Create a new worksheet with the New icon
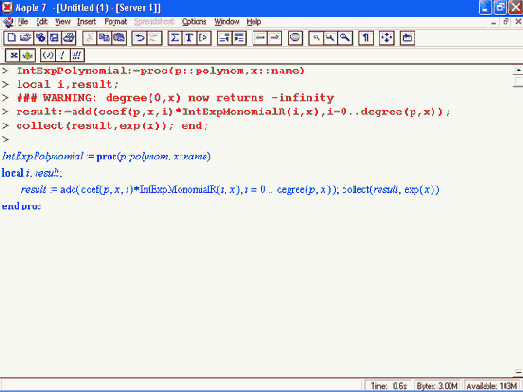 click(11, 38)
